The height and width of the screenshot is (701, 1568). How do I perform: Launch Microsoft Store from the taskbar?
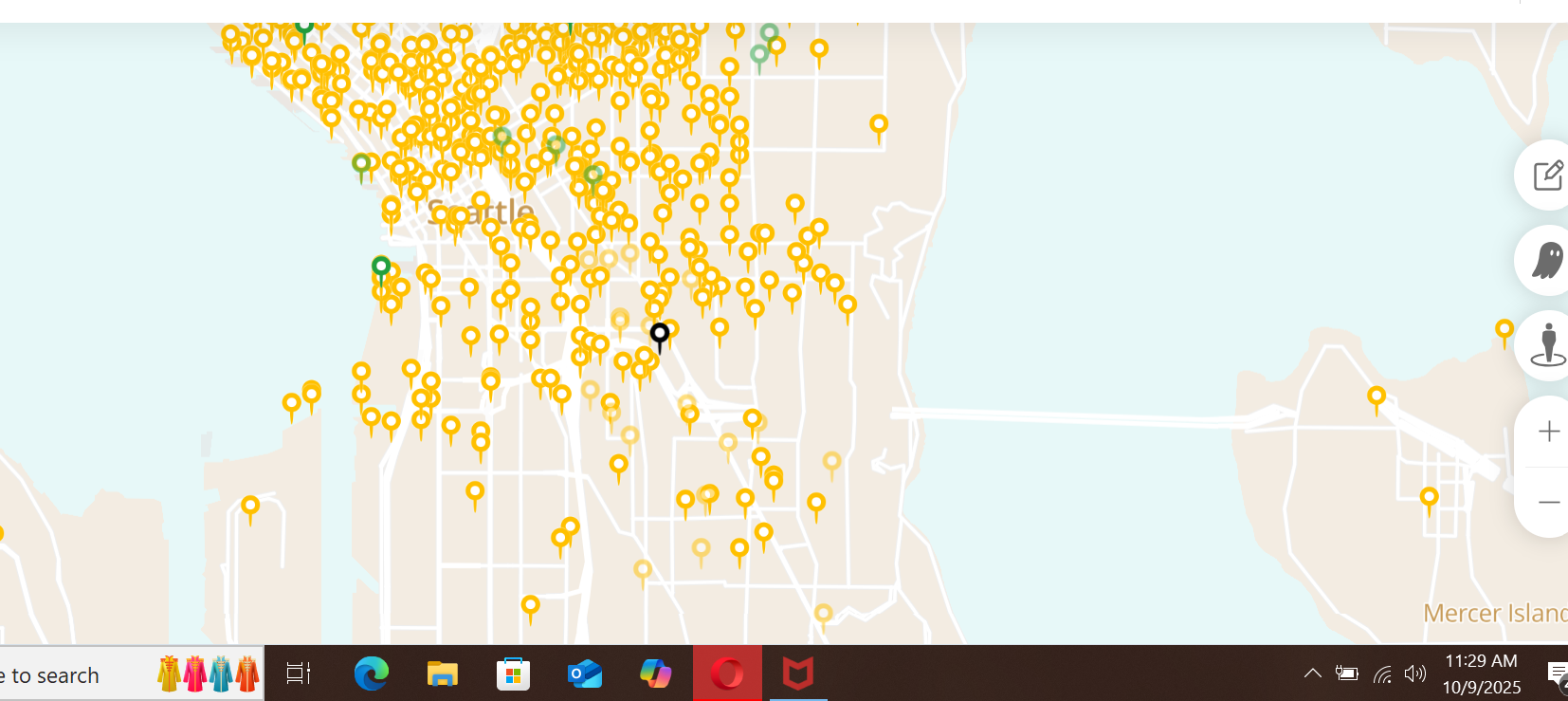513,674
